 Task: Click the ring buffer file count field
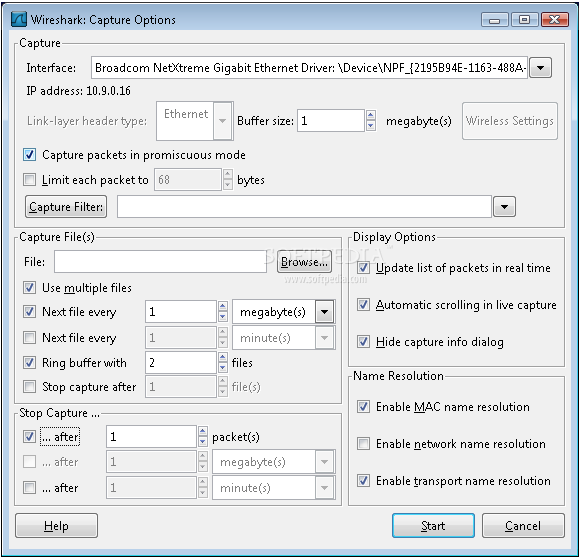(x=181, y=363)
